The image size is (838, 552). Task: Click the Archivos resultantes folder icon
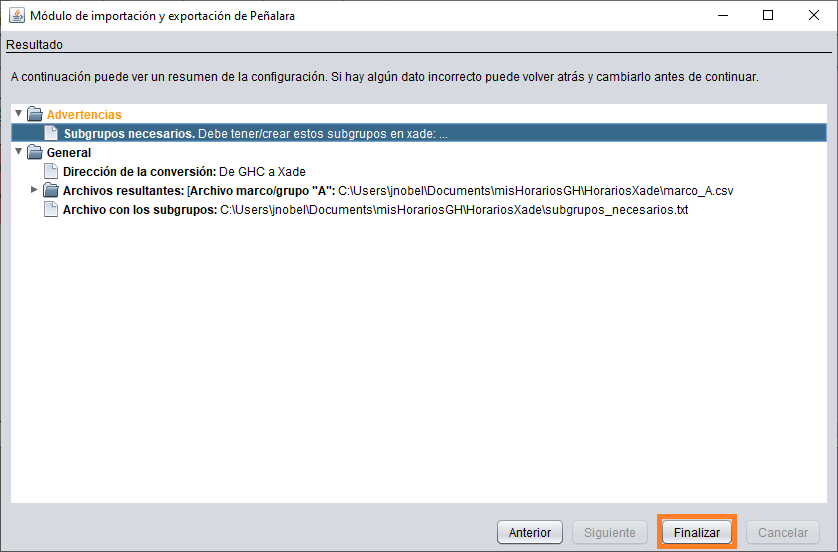(x=51, y=191)
